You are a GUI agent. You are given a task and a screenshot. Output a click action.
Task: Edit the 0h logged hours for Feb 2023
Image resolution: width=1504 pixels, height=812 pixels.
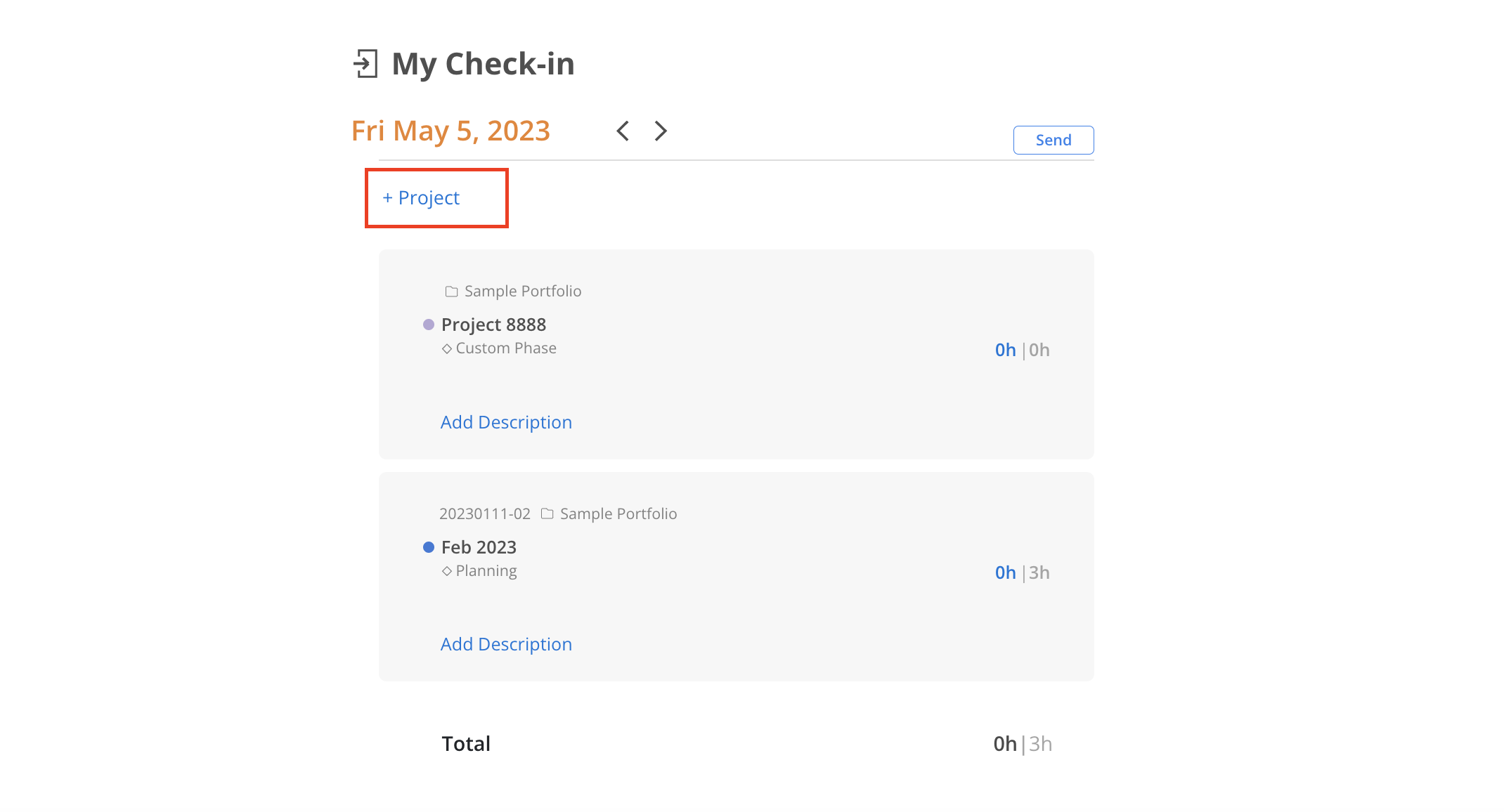click(x=1006, y=572)
